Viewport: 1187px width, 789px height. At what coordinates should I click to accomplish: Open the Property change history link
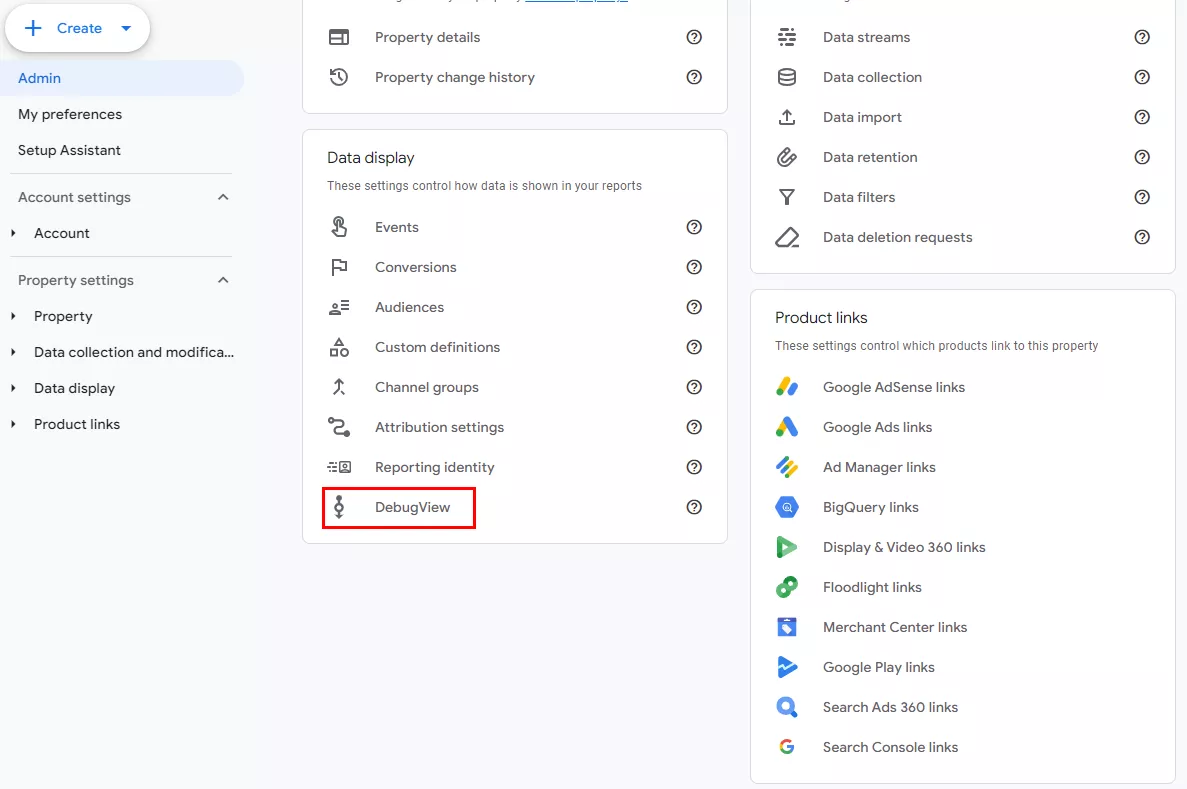454,77
